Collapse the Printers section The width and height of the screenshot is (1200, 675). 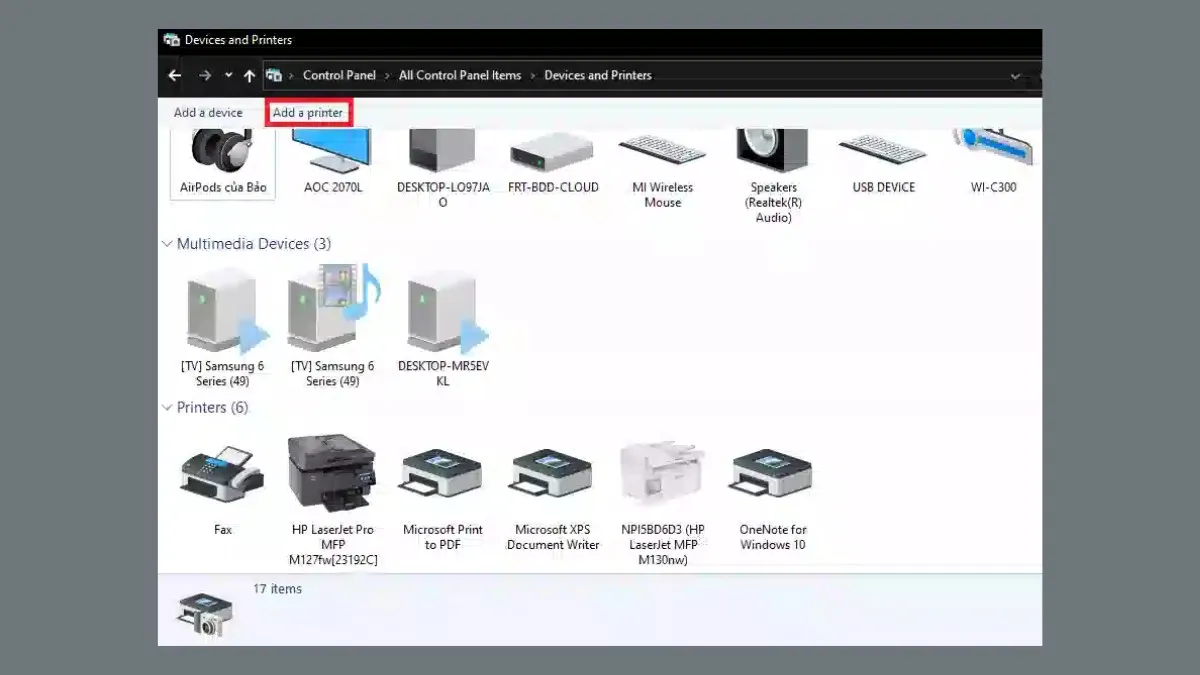pyautogui.click(x=167, y=407)
